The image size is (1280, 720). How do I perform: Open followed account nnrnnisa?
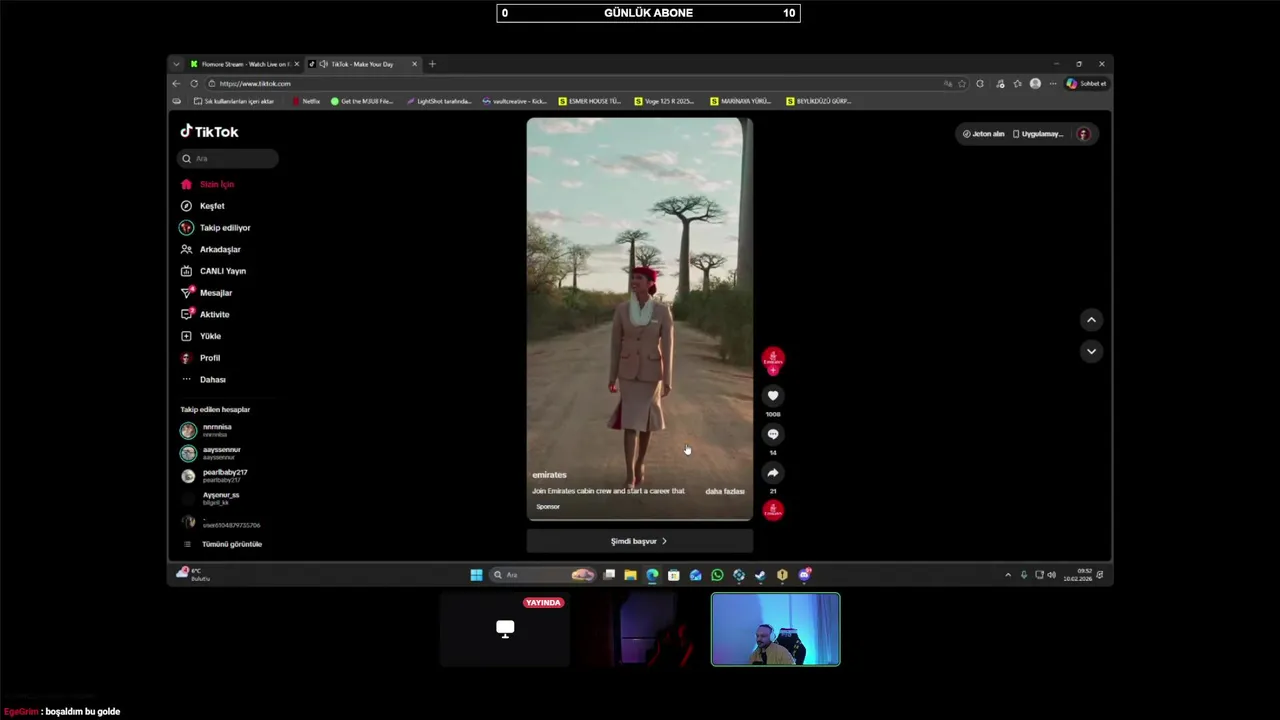[215, 430]
